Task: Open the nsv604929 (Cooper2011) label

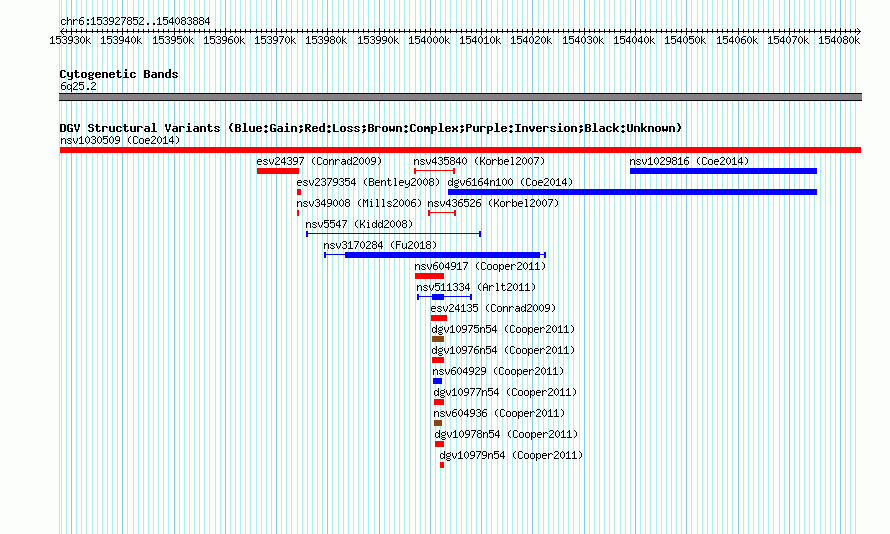Action: (x=498, y=371)
